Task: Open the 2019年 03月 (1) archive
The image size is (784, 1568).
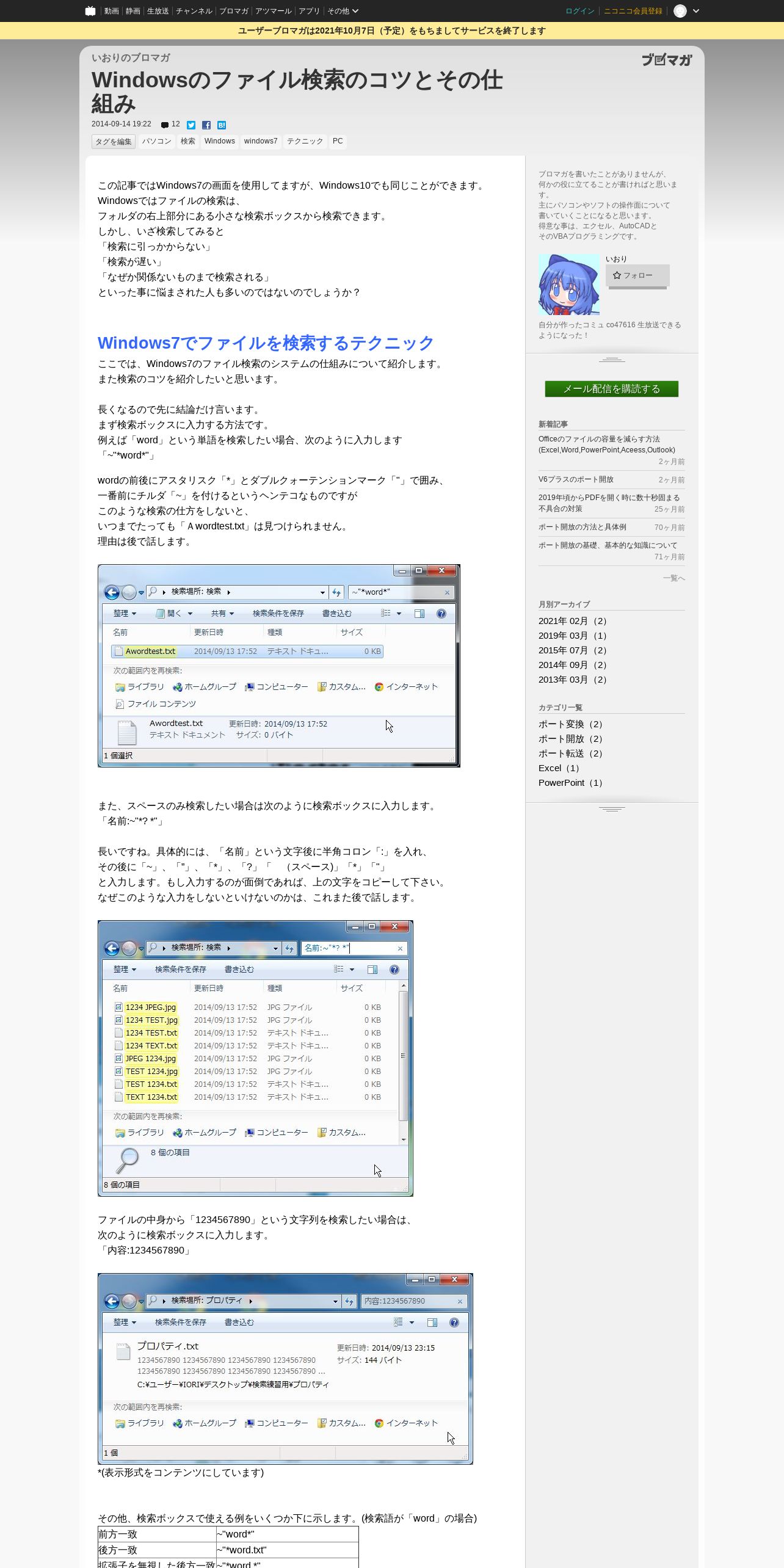Action: [573, 636]
